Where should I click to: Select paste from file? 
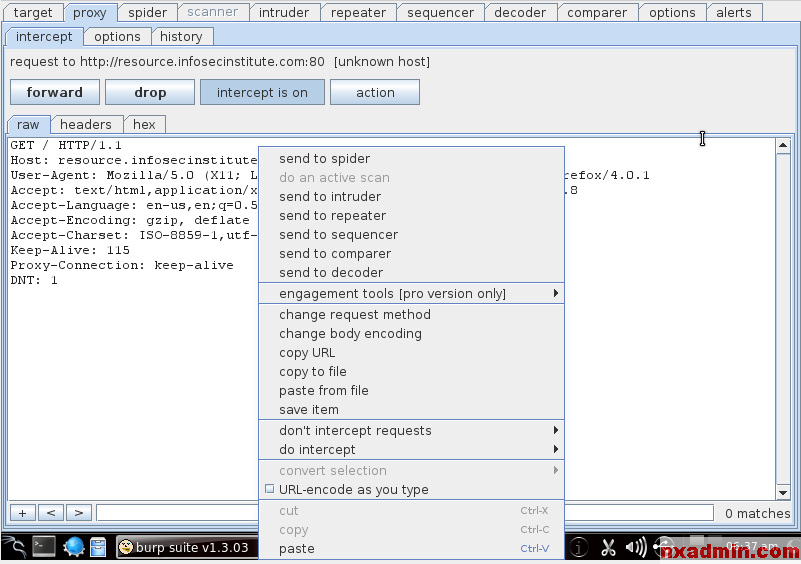(x=411, y=390)
